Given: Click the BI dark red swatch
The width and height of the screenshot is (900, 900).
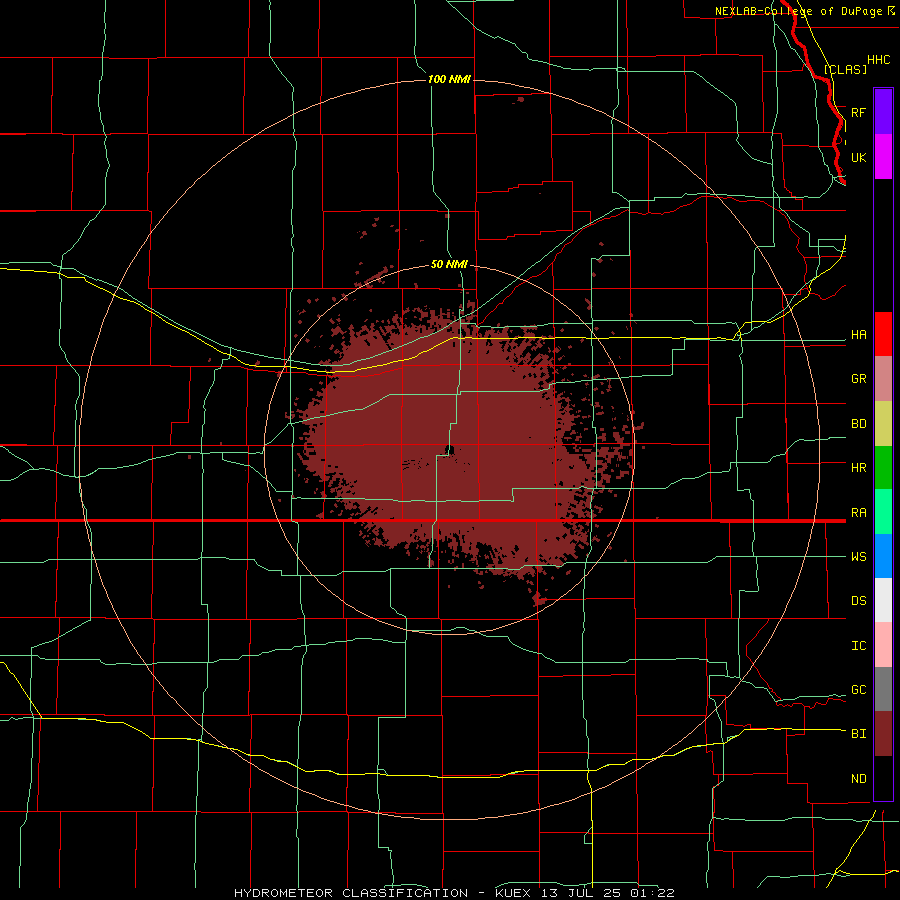Looking at the screenshot, I should pos(883,733).
